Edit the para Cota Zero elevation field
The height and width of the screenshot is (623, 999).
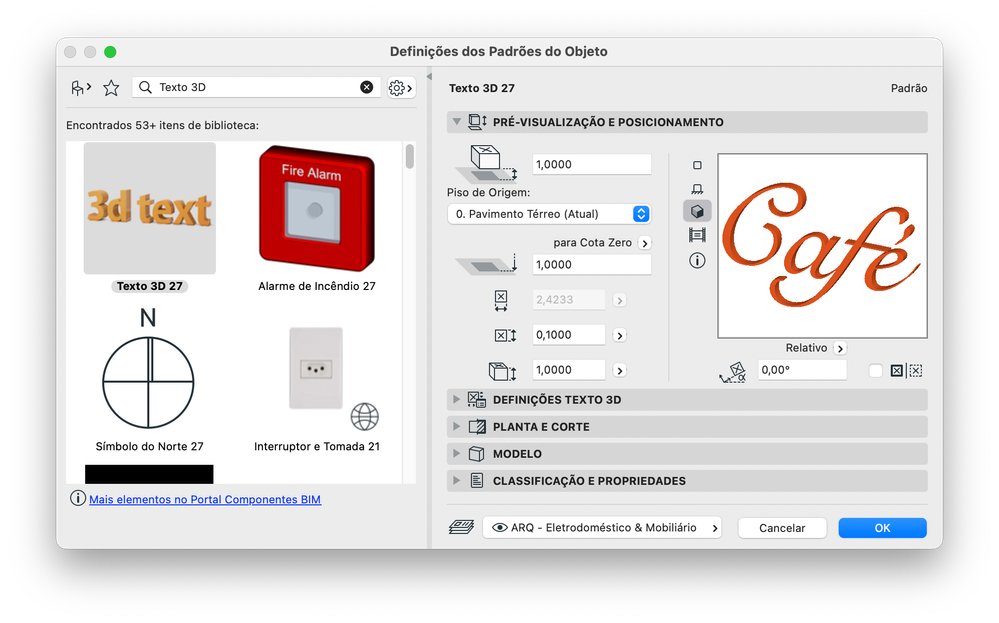pyautogui.click(x=591, y=264)
